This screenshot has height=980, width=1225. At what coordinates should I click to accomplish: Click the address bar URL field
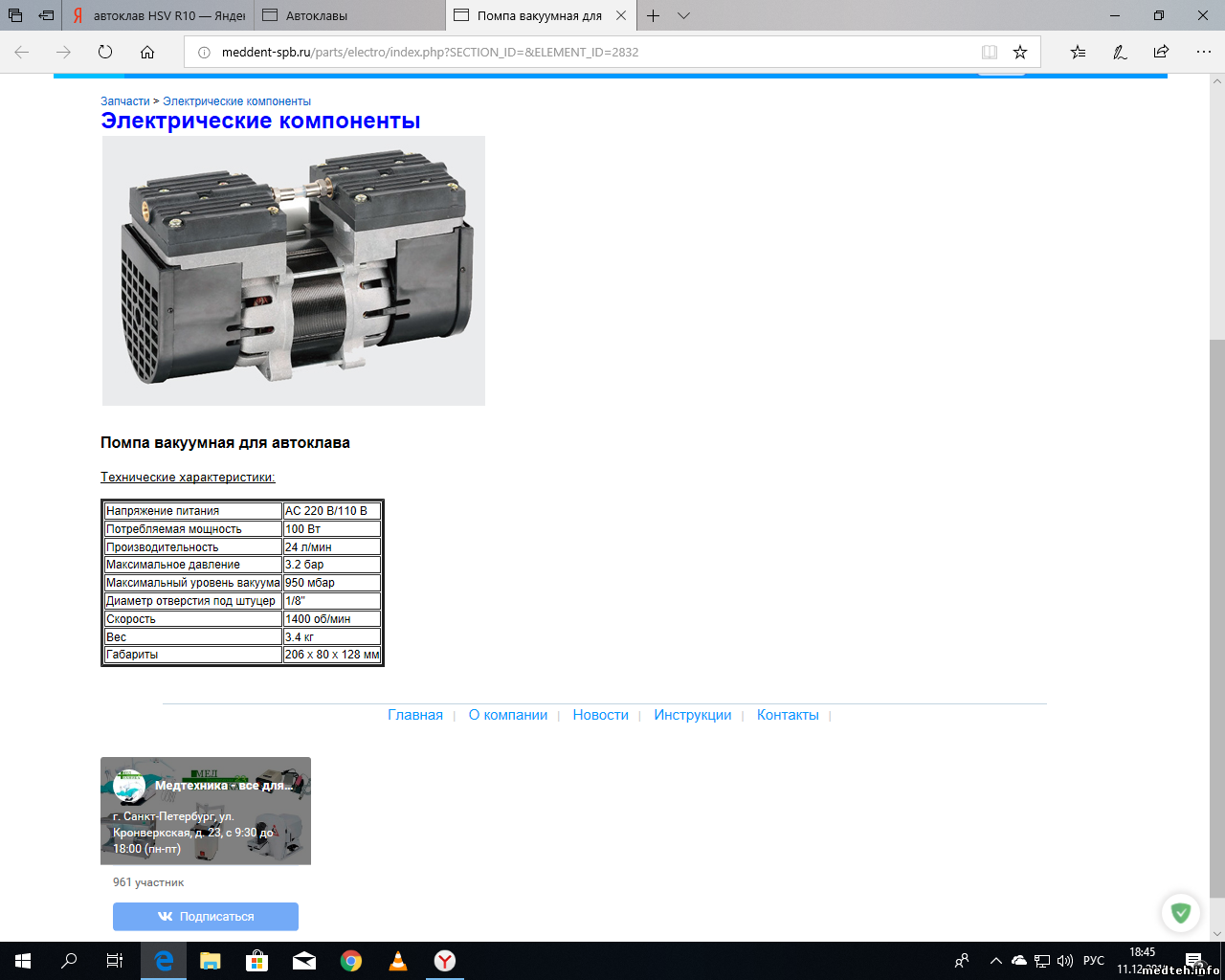pyautogui.click(x=574, y=52)
